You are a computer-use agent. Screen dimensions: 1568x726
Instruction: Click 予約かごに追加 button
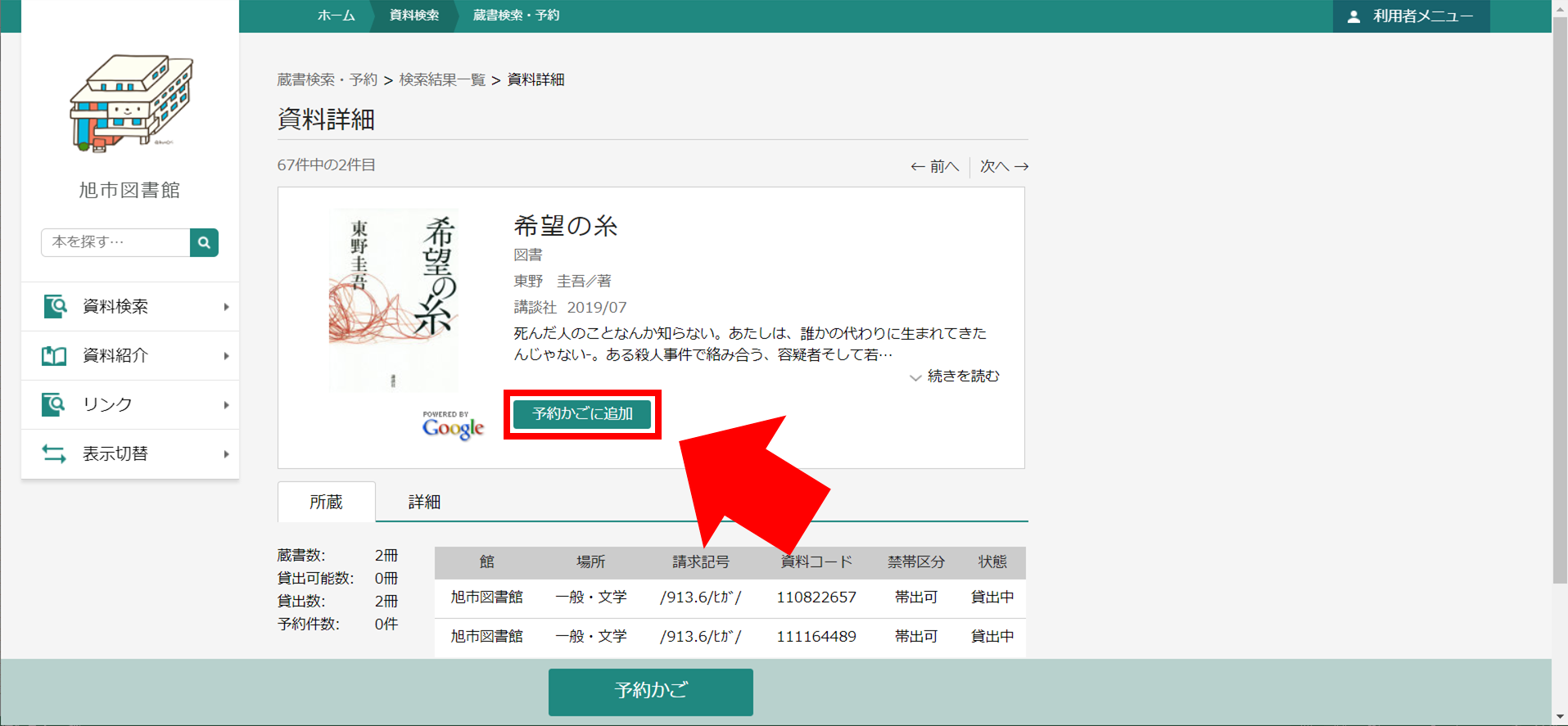pos(582,414)
